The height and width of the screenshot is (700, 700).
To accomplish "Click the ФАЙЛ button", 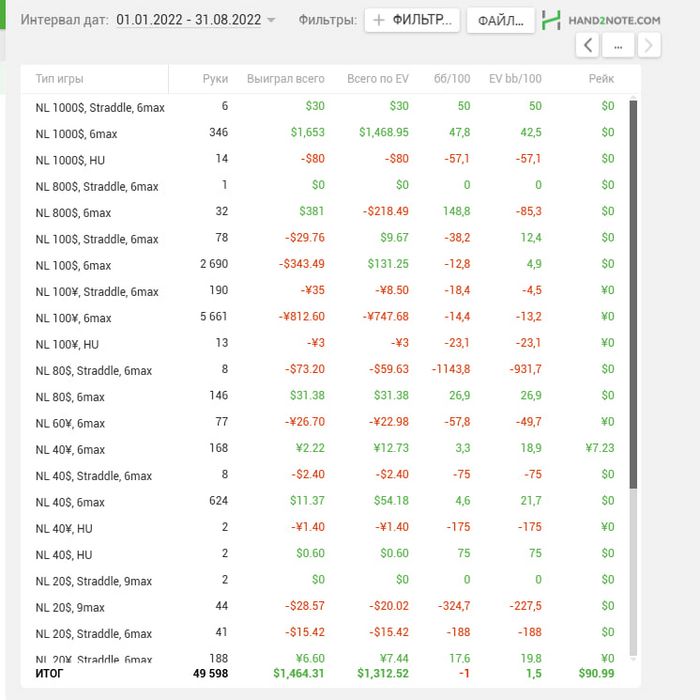I will (500, 21).
